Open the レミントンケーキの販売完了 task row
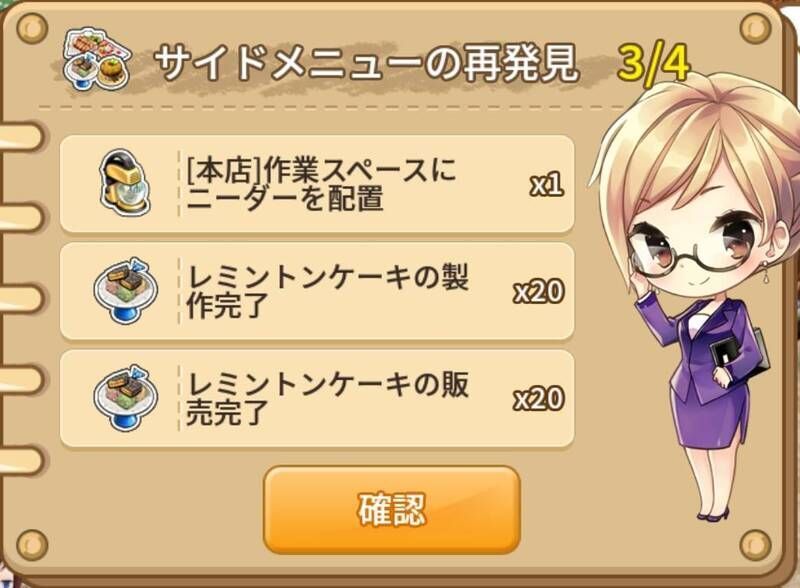 [x=317, y=398]
